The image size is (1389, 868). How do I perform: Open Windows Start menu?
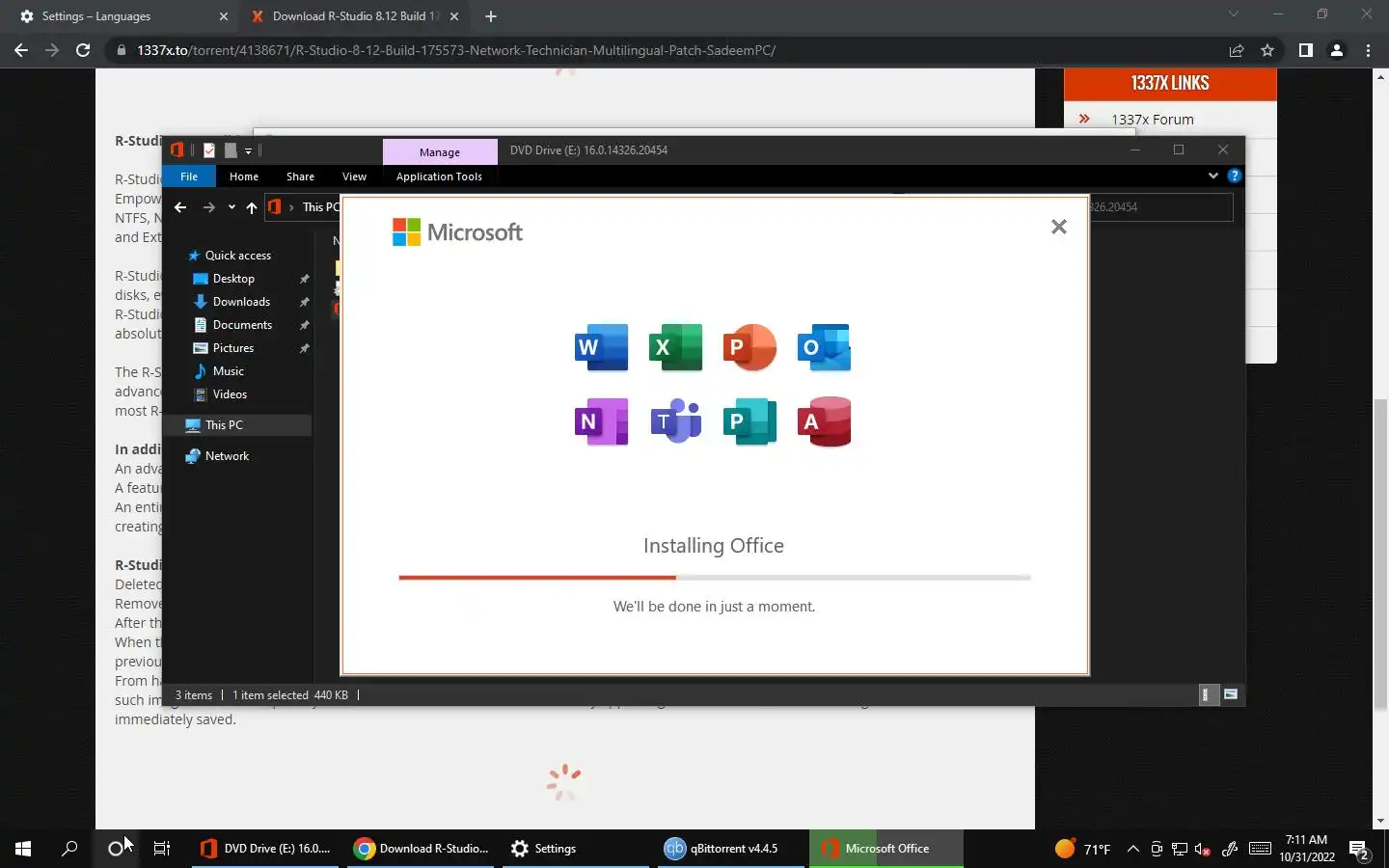pyautogui.click(x=23, y=849)
